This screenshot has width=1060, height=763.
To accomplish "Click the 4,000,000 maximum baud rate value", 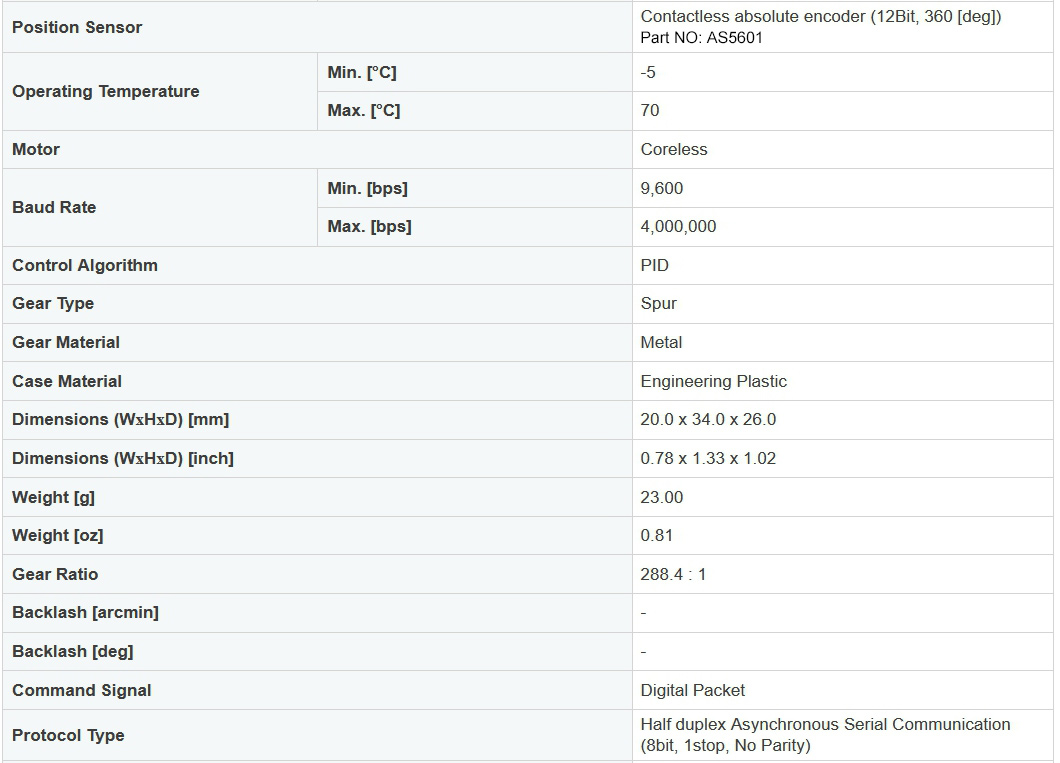I will click(678, 226).
